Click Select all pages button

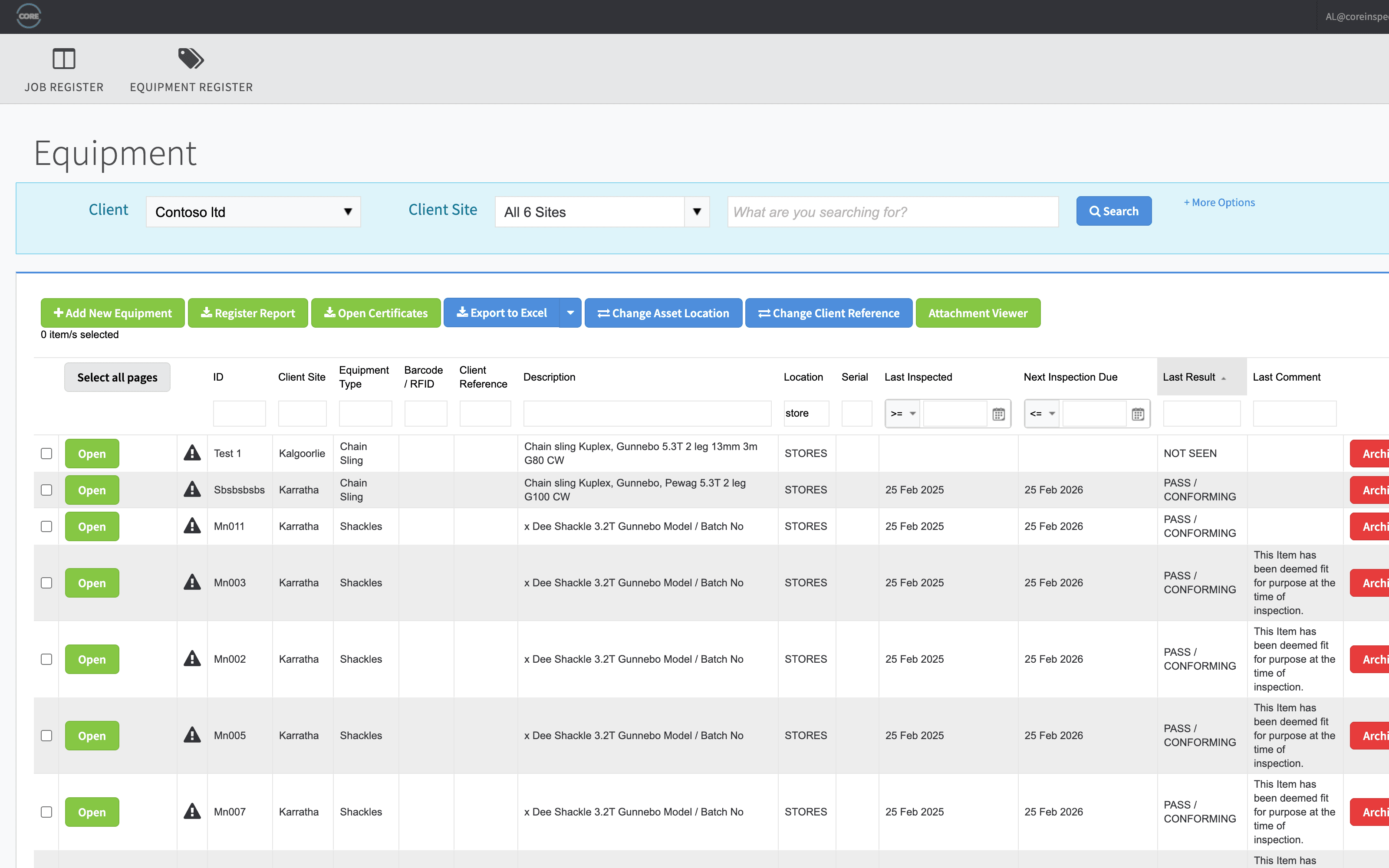(x=117, y=377)
